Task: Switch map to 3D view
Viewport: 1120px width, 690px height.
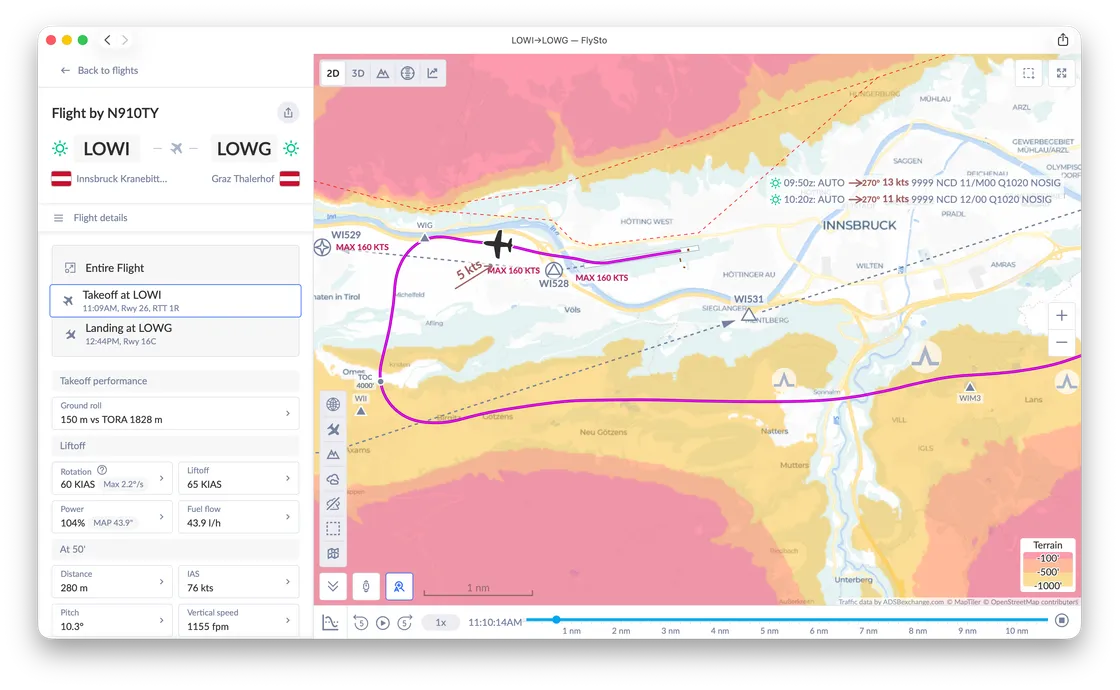Action: tap(358, 73)
